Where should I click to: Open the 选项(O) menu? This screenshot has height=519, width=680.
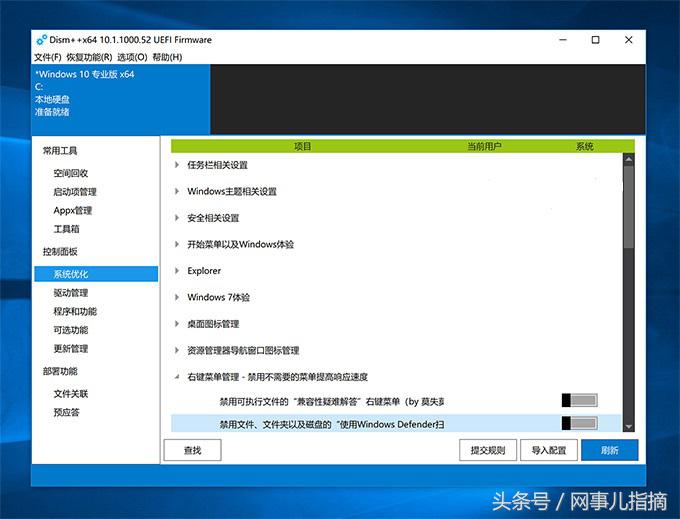tap(132, 57)
